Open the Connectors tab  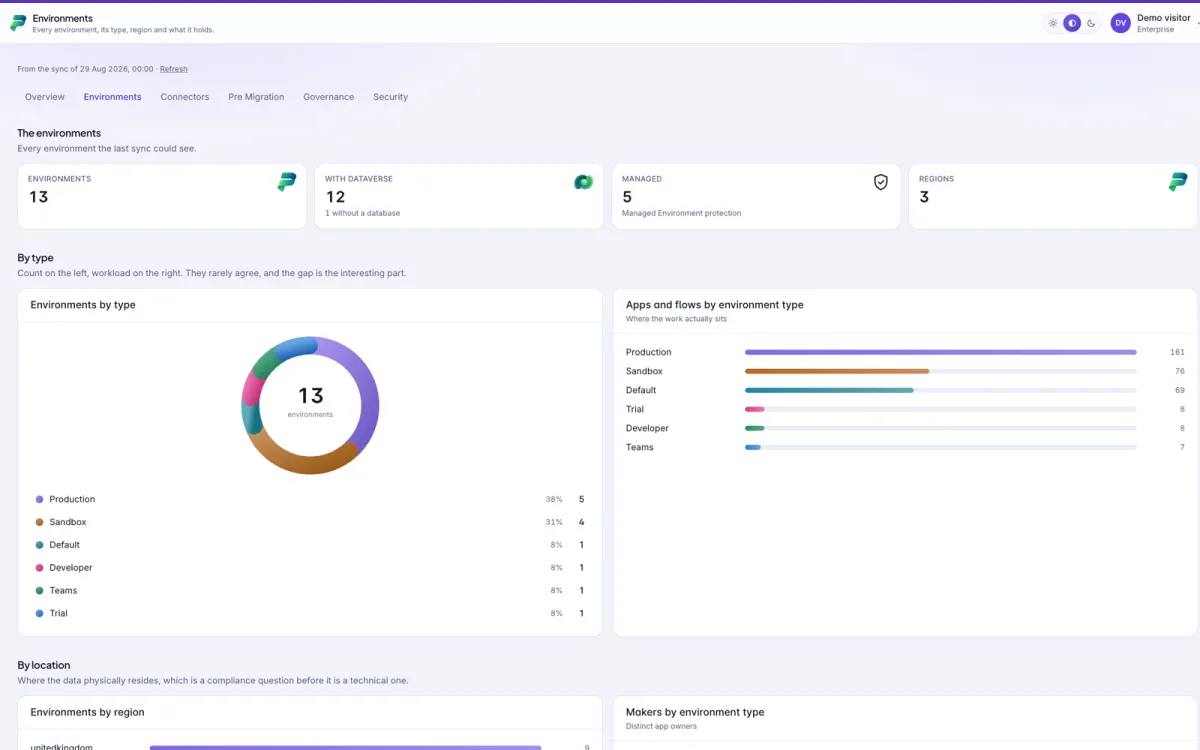coord(185,97)
